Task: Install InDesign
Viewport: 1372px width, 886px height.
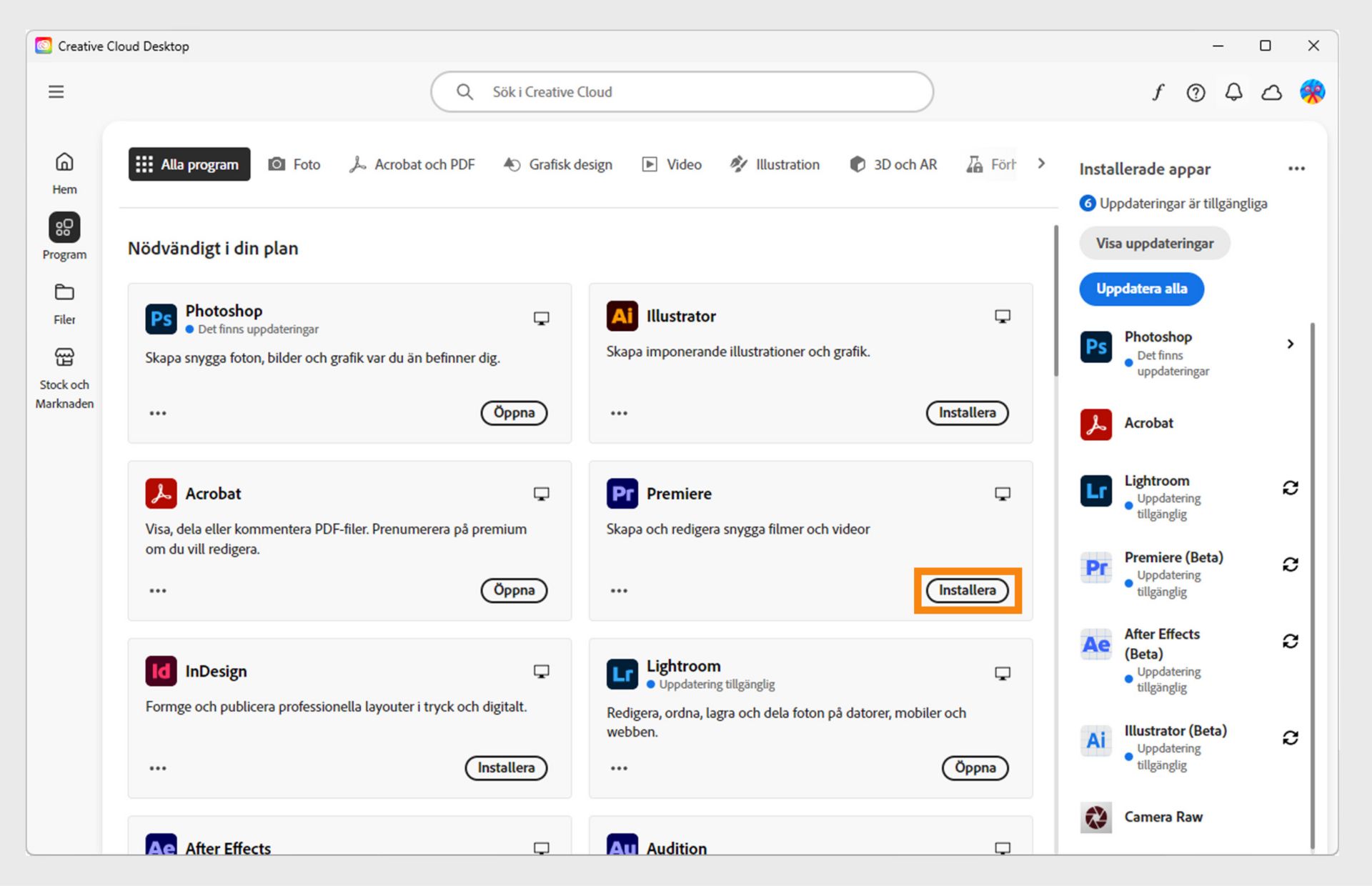Action: (x=506, y=767)
